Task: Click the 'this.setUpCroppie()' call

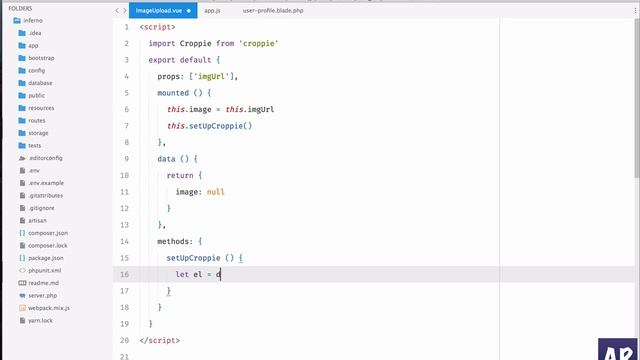Action: click(x=209, y=126)
